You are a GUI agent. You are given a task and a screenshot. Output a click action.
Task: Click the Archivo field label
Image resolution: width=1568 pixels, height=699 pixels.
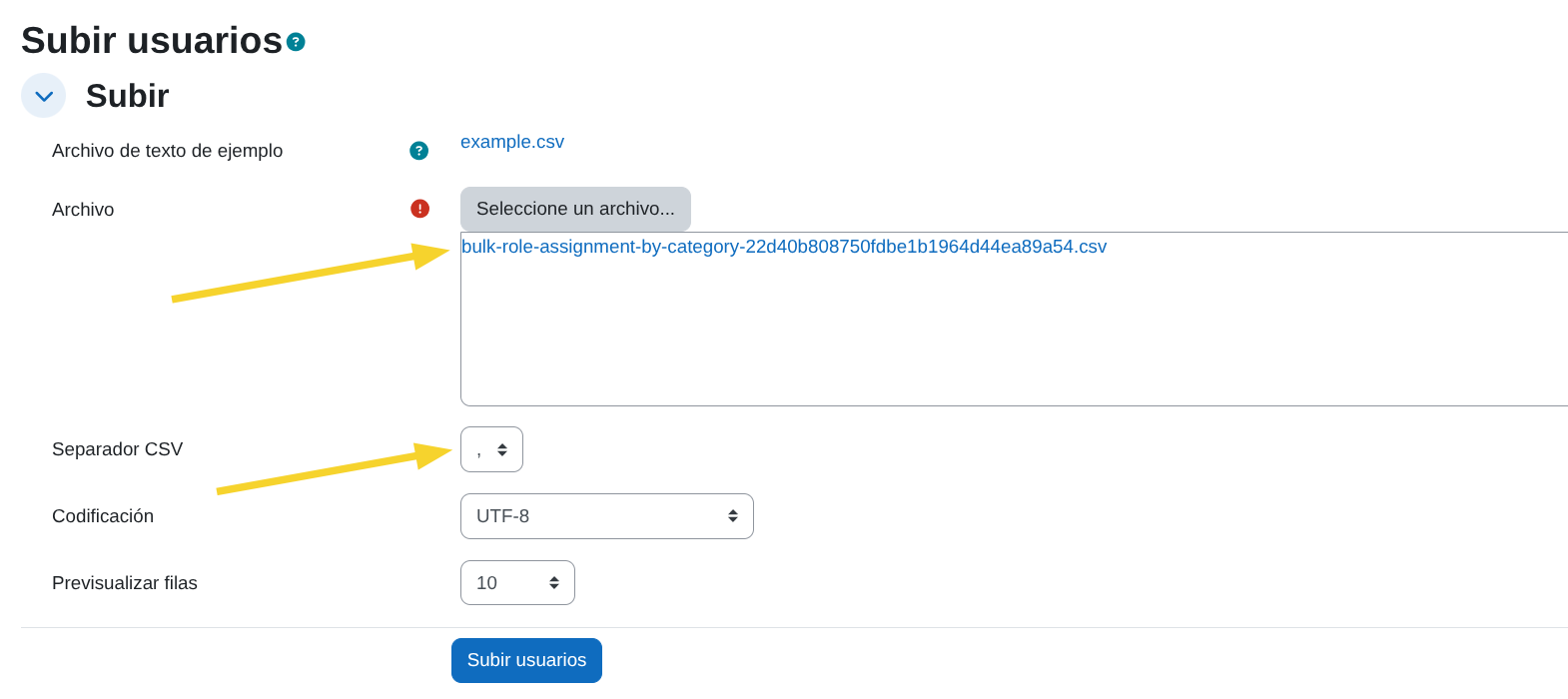click(x=83, y=210)
